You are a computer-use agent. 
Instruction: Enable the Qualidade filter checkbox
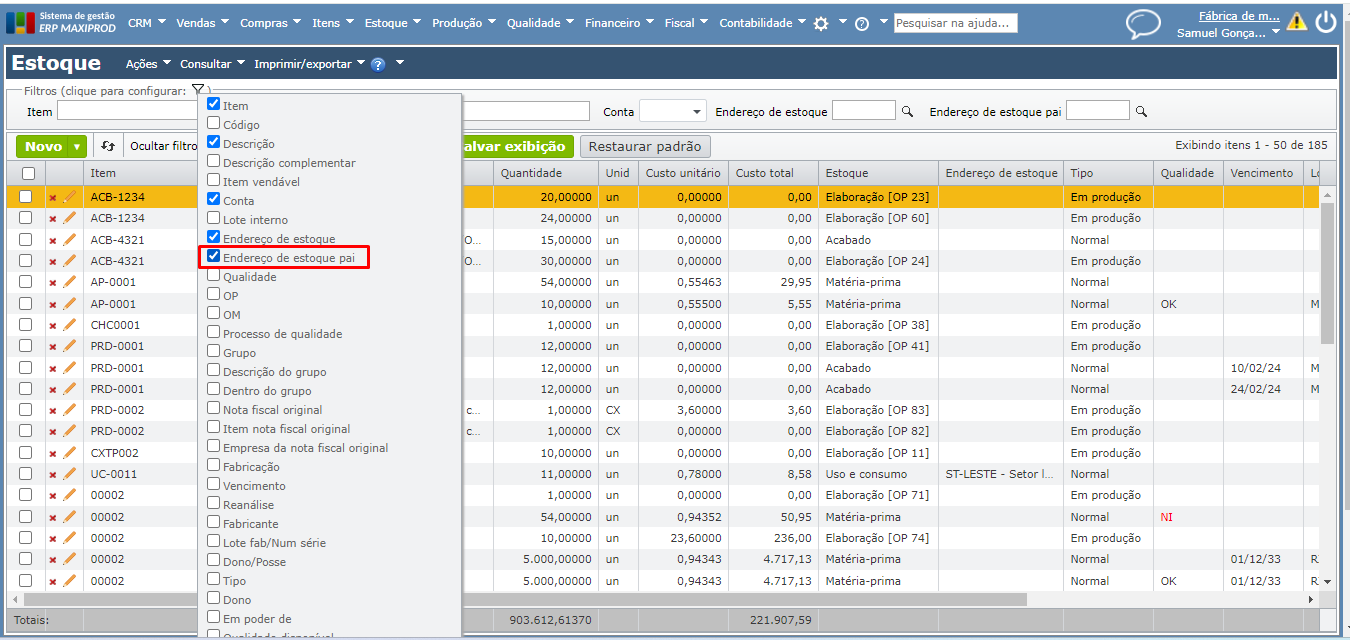(x=213, y=276)
